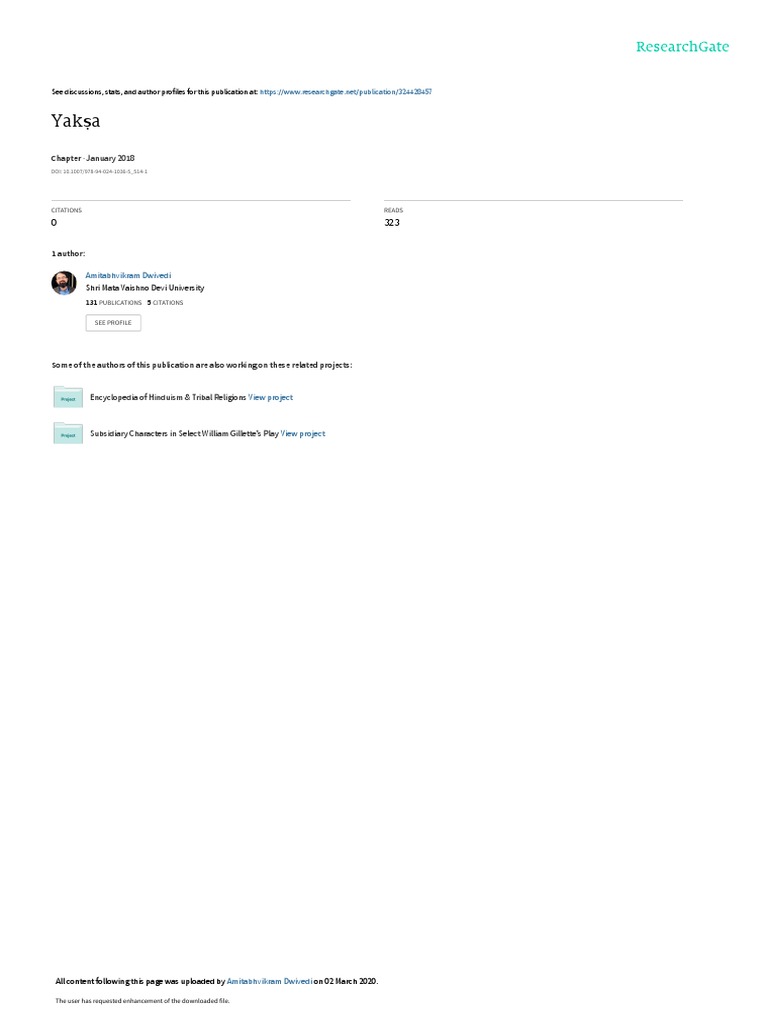768x1024 pixels.
Task: Click the Yakṣa publication title
Action: pos(76,121)
